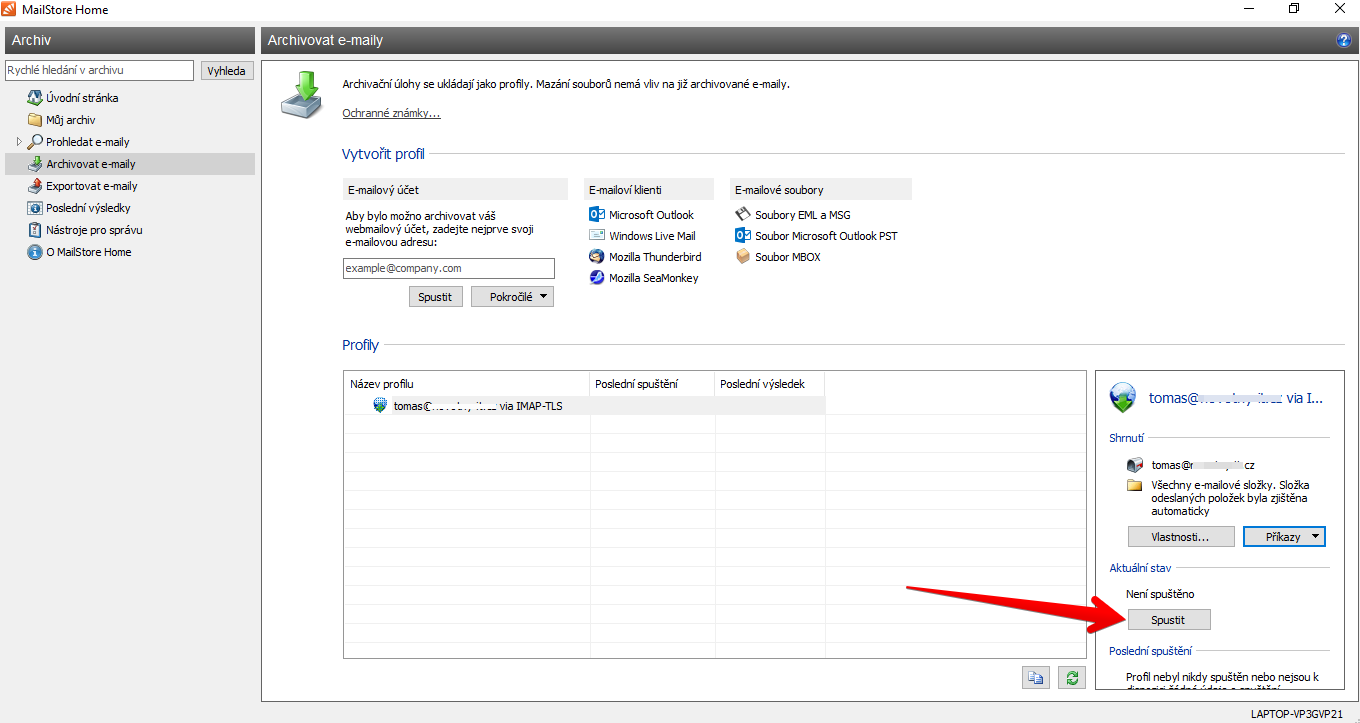Click the Úvodní stránka icon in sidebar
The height and width of the screenshot is (723, 1360).
point(35,98)
